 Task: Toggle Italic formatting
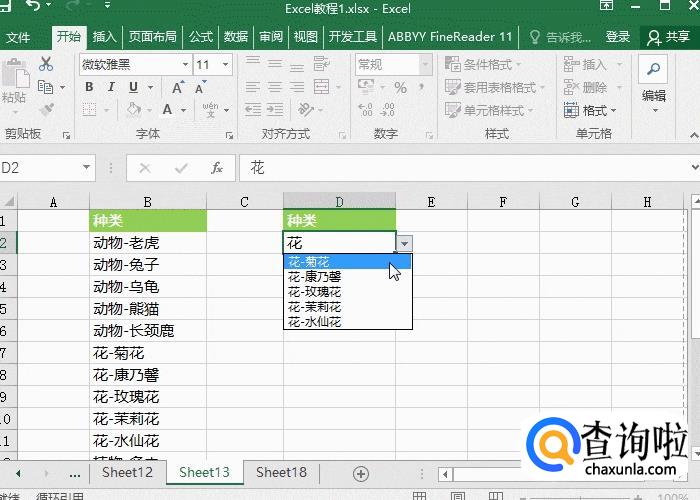pyautogui.click(x=111, y=87)
